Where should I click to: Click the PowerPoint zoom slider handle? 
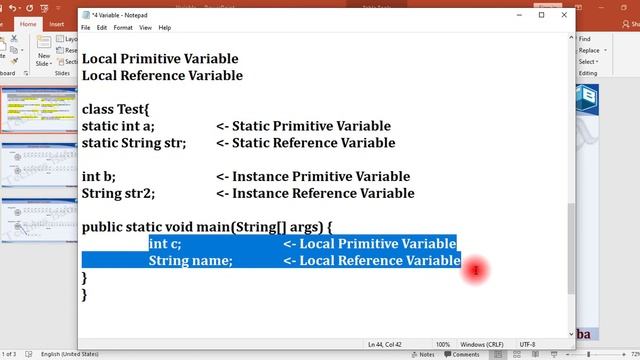point(589,354)
